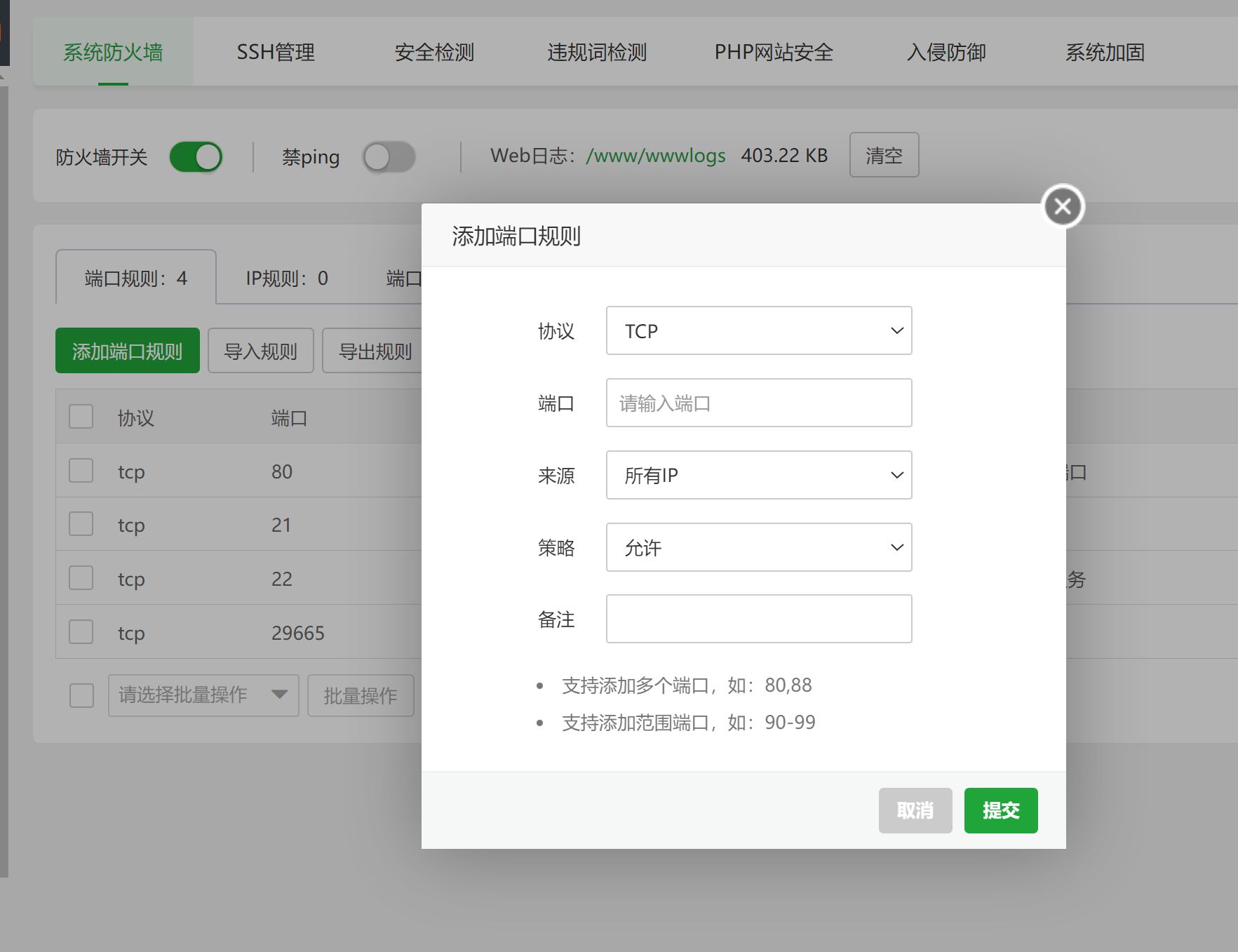Check the batch operation checkbox at bottom
The width and height of the screenshot is (1238, 952).
coord(82,695)
